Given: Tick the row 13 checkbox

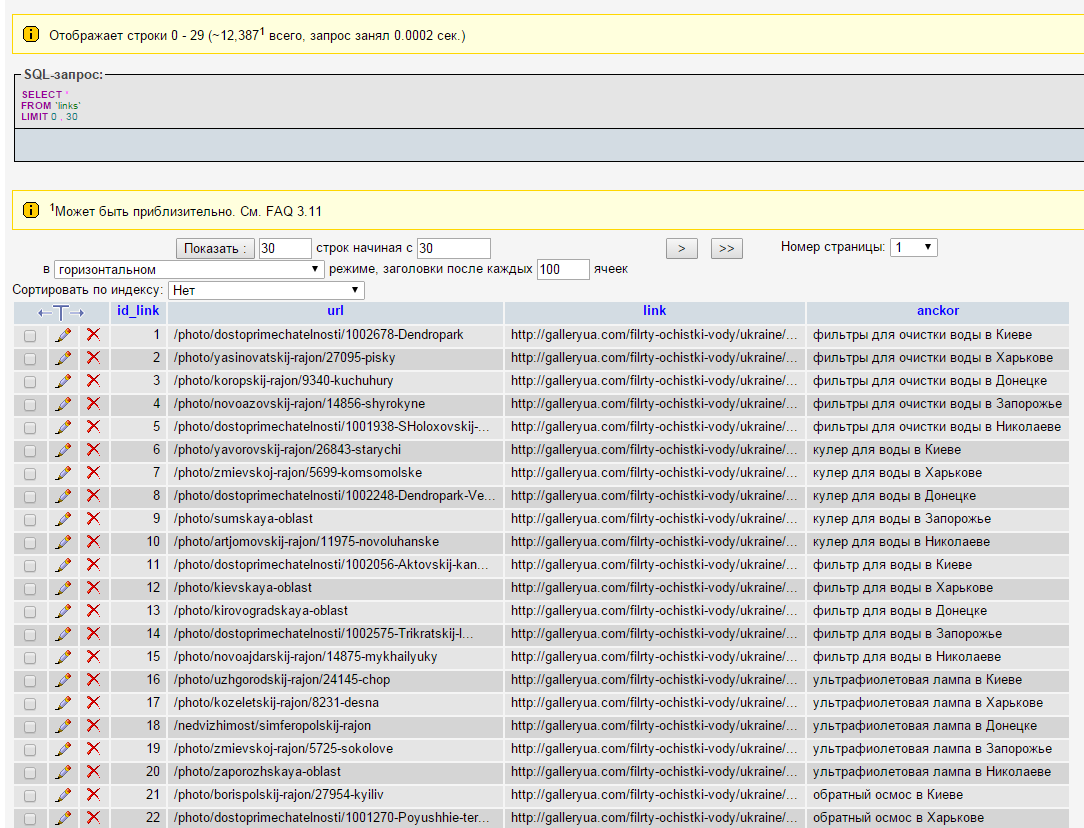Looking at the screenshot, I should pyautogui.click(x=30, y=612).
